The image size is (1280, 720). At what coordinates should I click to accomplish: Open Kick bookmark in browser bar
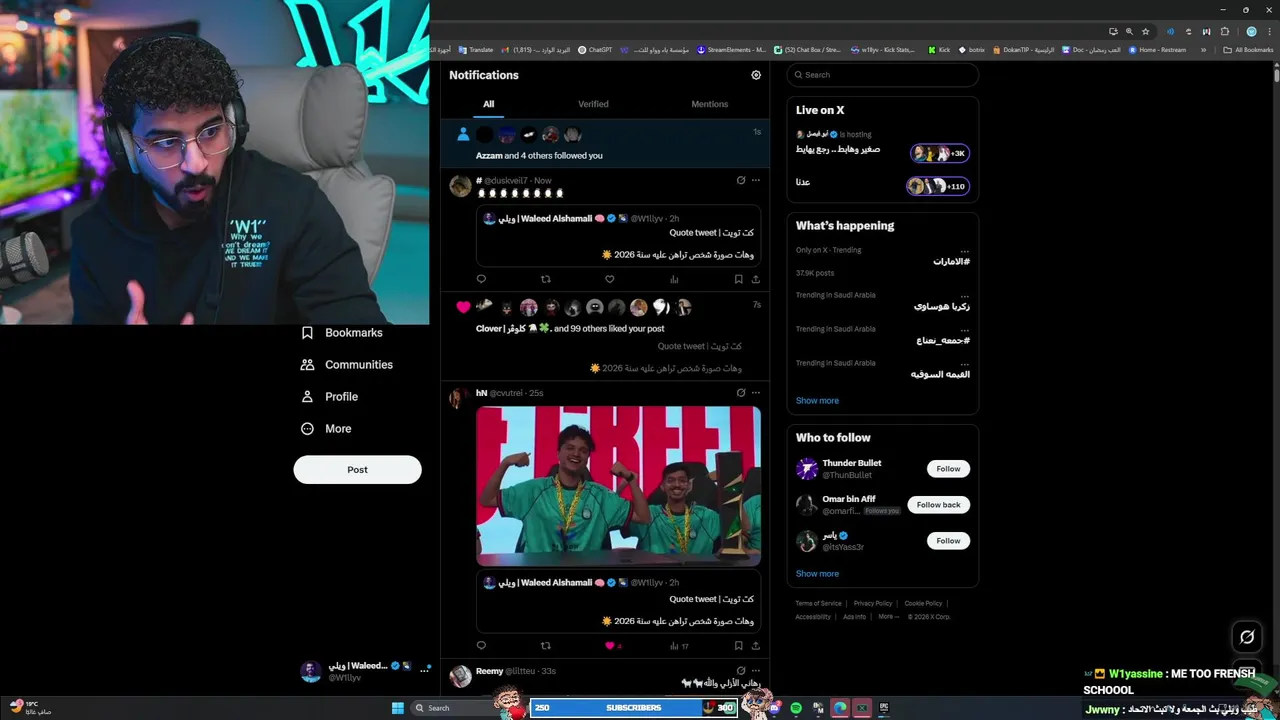pyautogui.click(x=939, y=50)
